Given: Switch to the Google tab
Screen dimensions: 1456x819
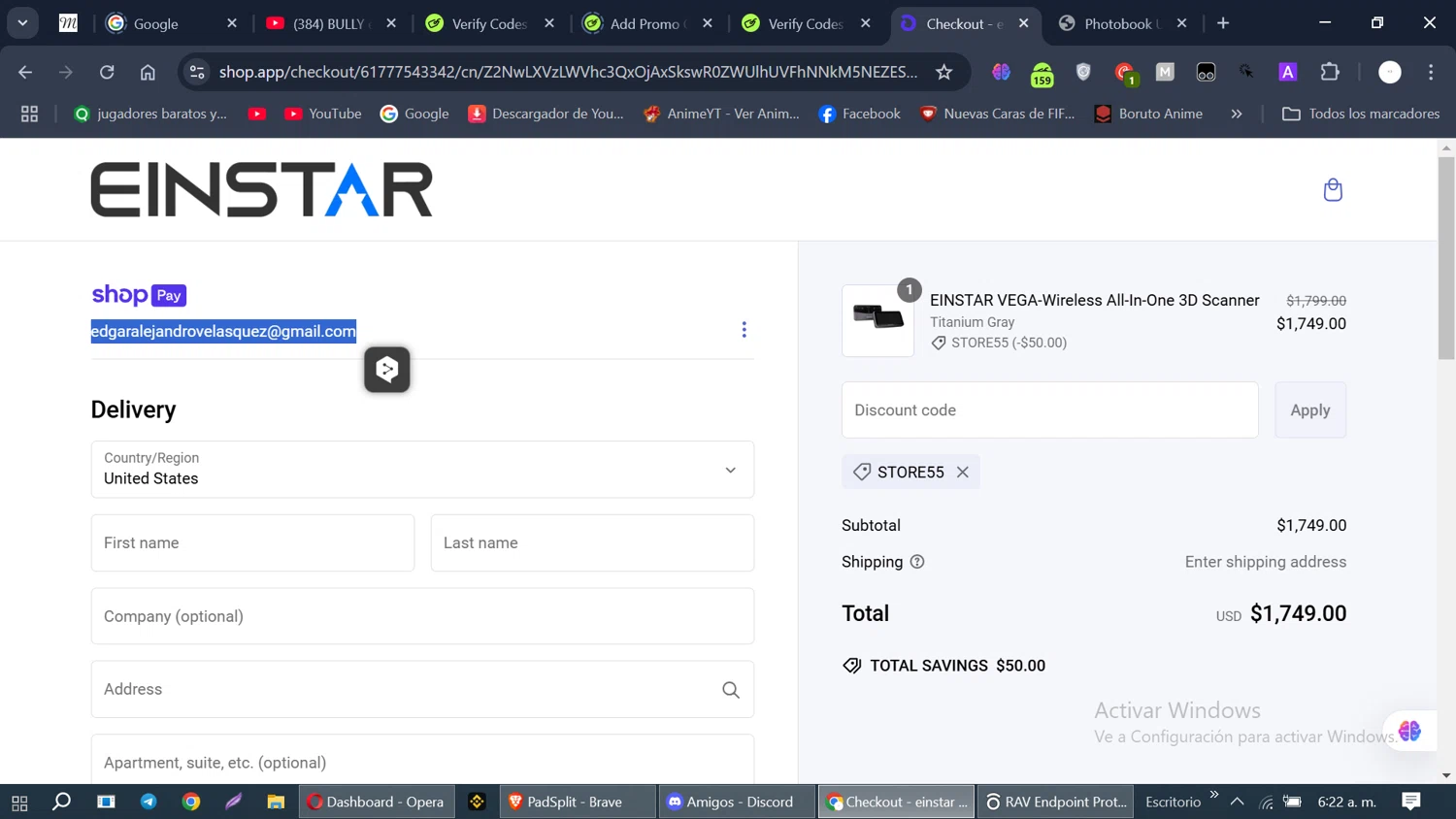Looking at the screenshot, I should pos(172,23).
